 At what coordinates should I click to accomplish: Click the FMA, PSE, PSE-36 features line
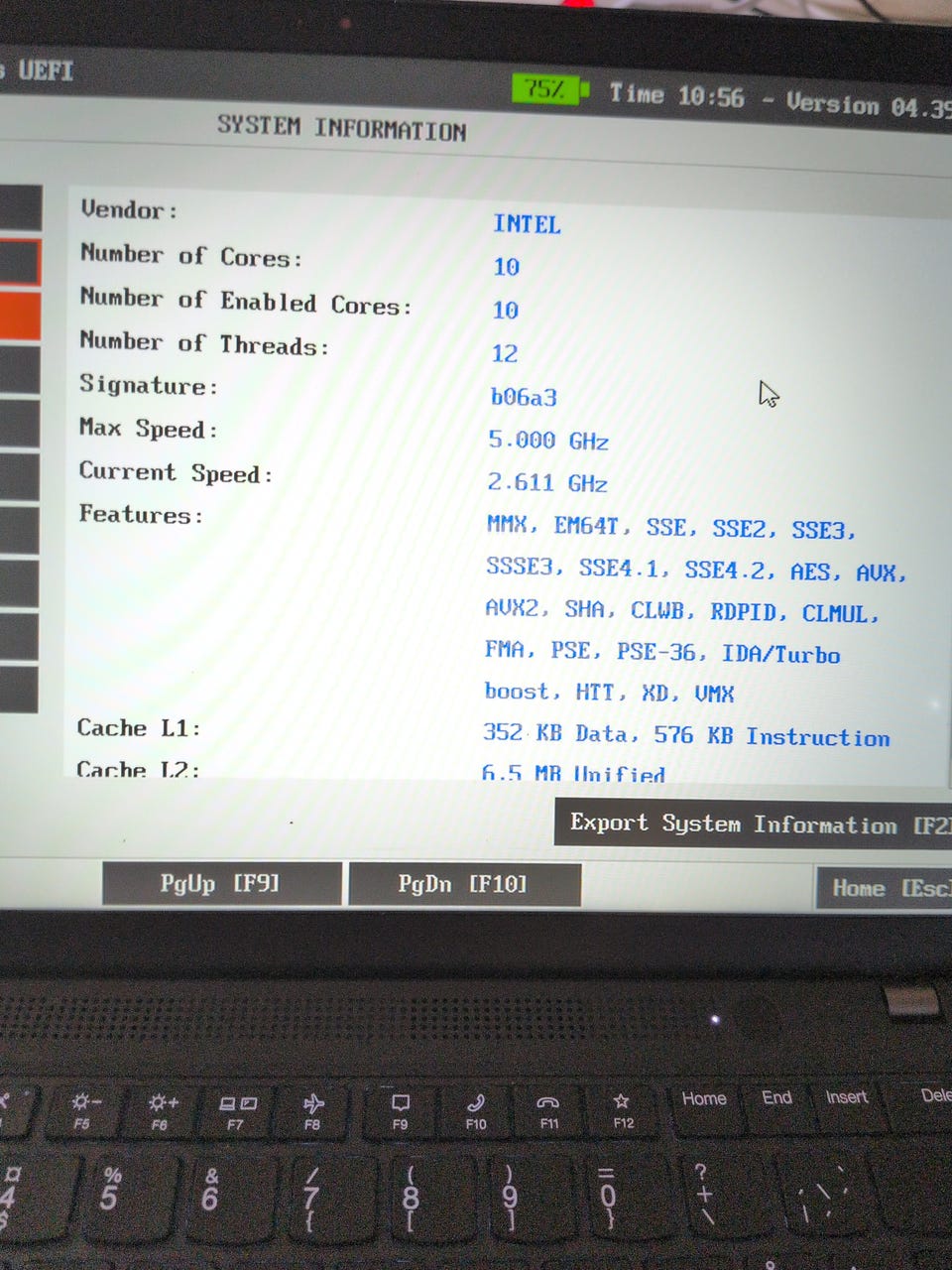662,652
